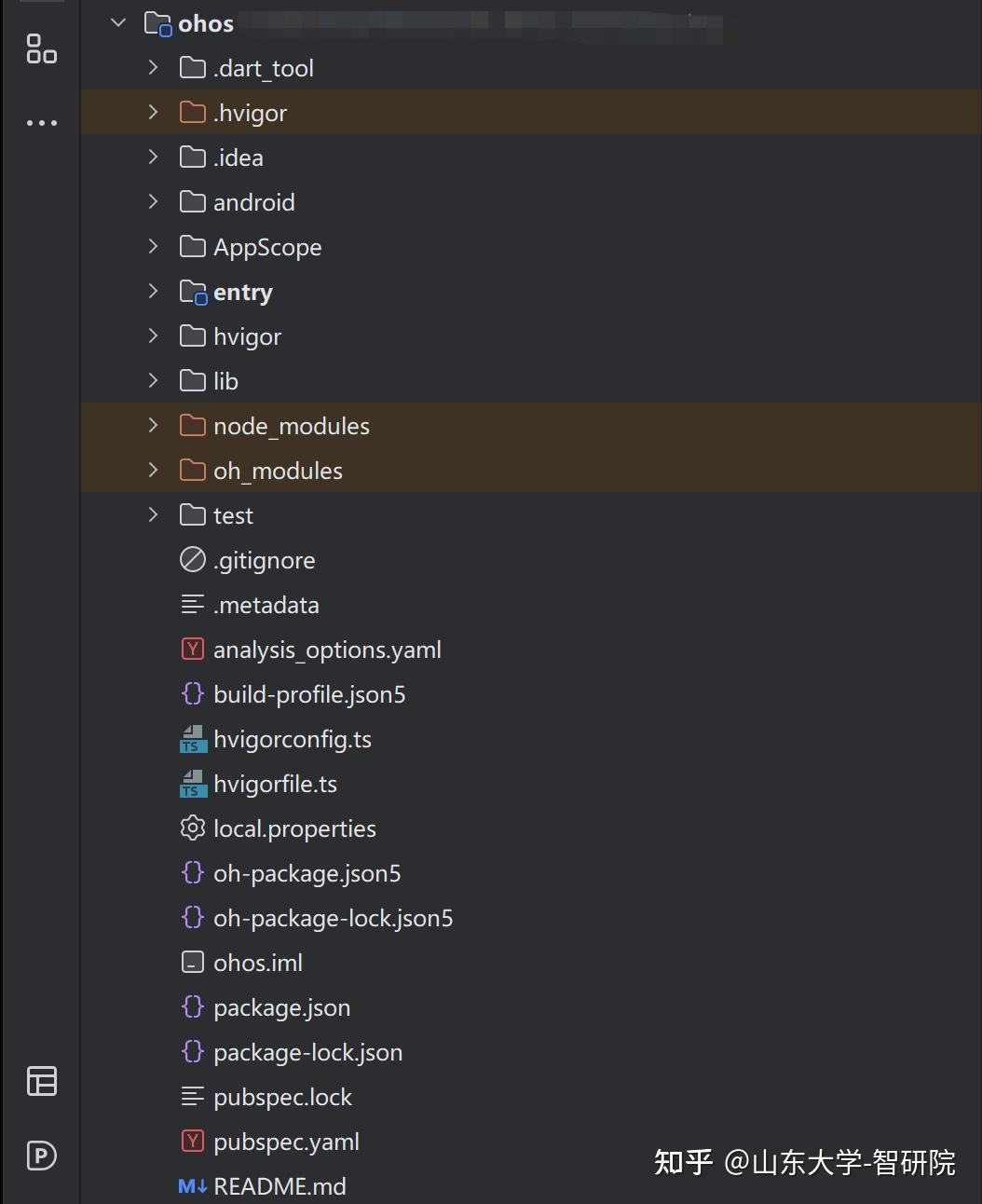This screenshot has height=1204, width=982.
Task: Click the three-dots more tool windows icon
Action: [42, 123]
